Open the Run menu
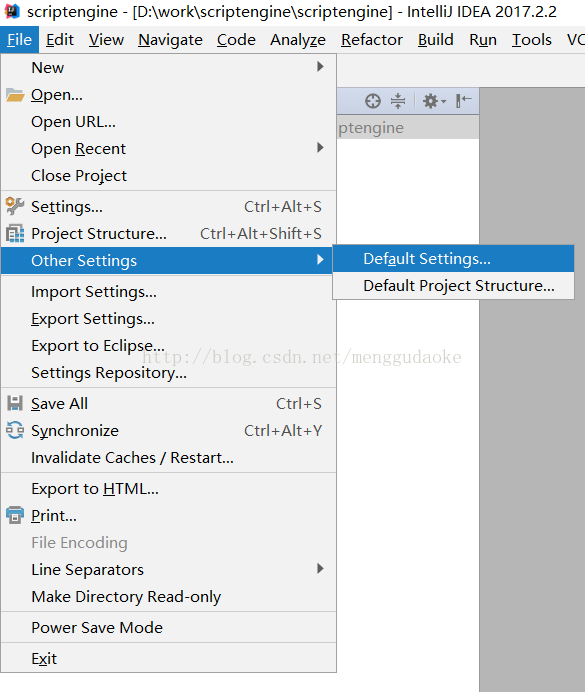 [x=483, y=40]
